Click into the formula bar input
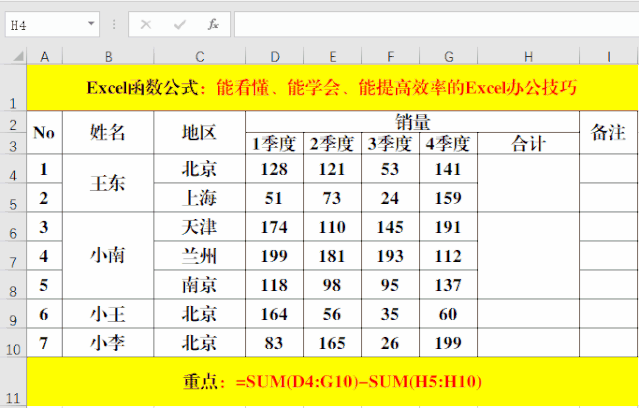Image resolution: width=639 pixels, height=408 pixels. pos(436,24)
